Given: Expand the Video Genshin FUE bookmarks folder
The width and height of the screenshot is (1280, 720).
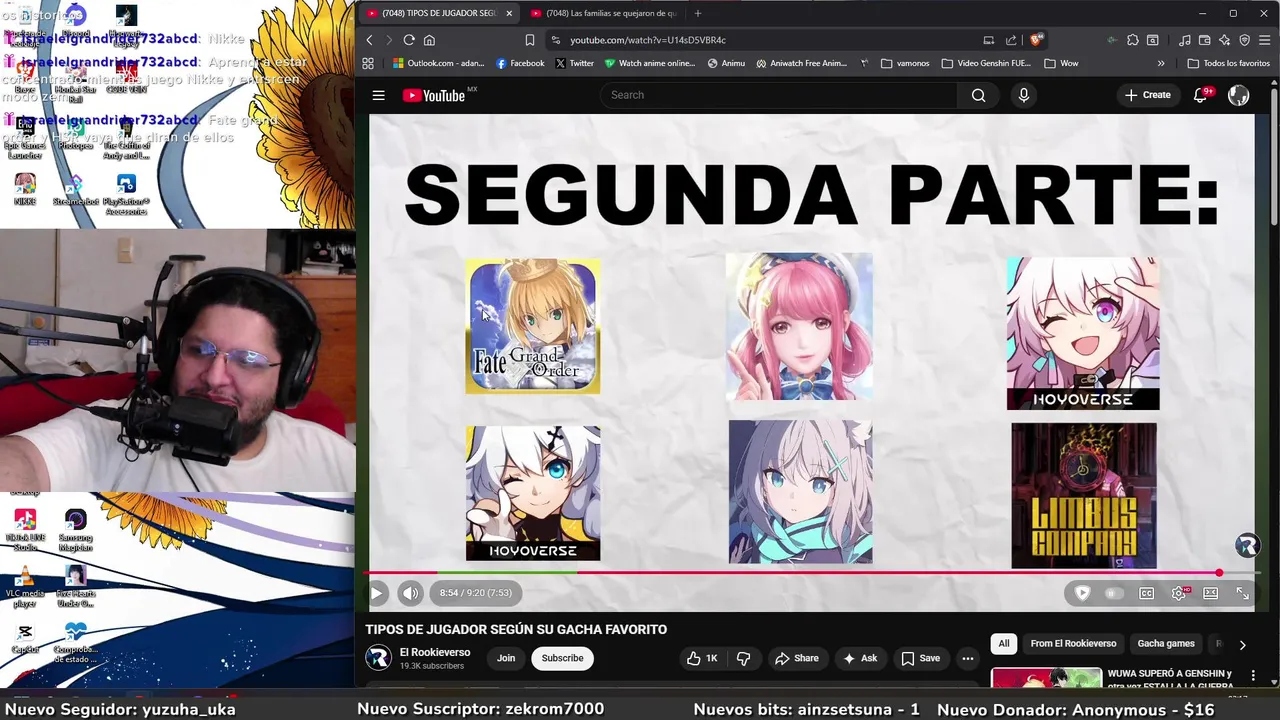Looking at the screenshot, I should [986, 63].
